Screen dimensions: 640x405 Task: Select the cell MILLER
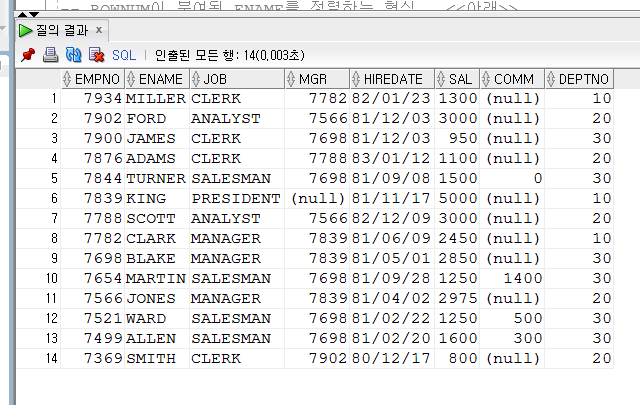(156, 98)
